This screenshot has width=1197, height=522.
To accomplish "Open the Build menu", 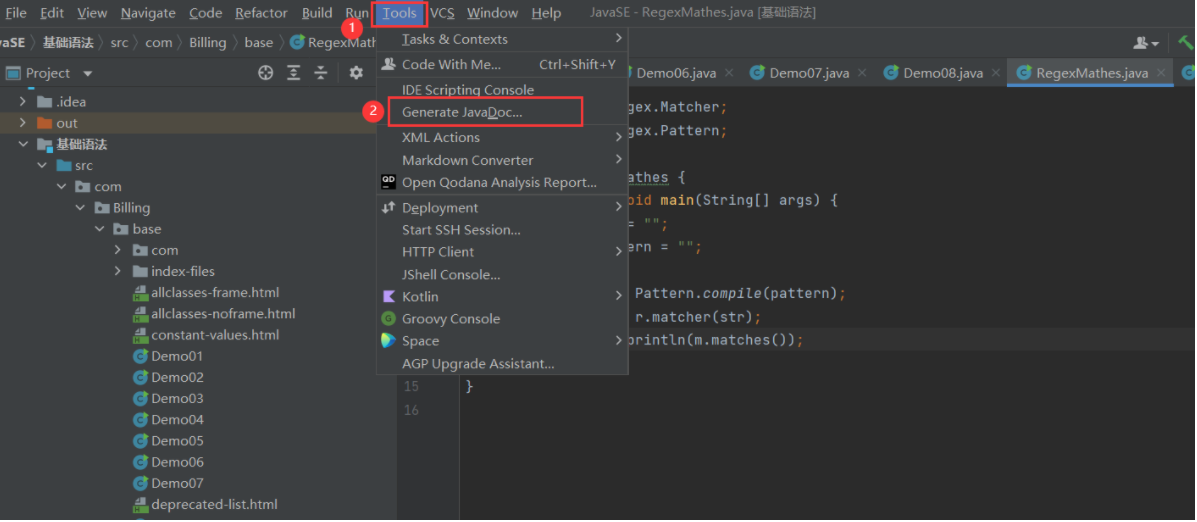I will [x=317, y=13].
